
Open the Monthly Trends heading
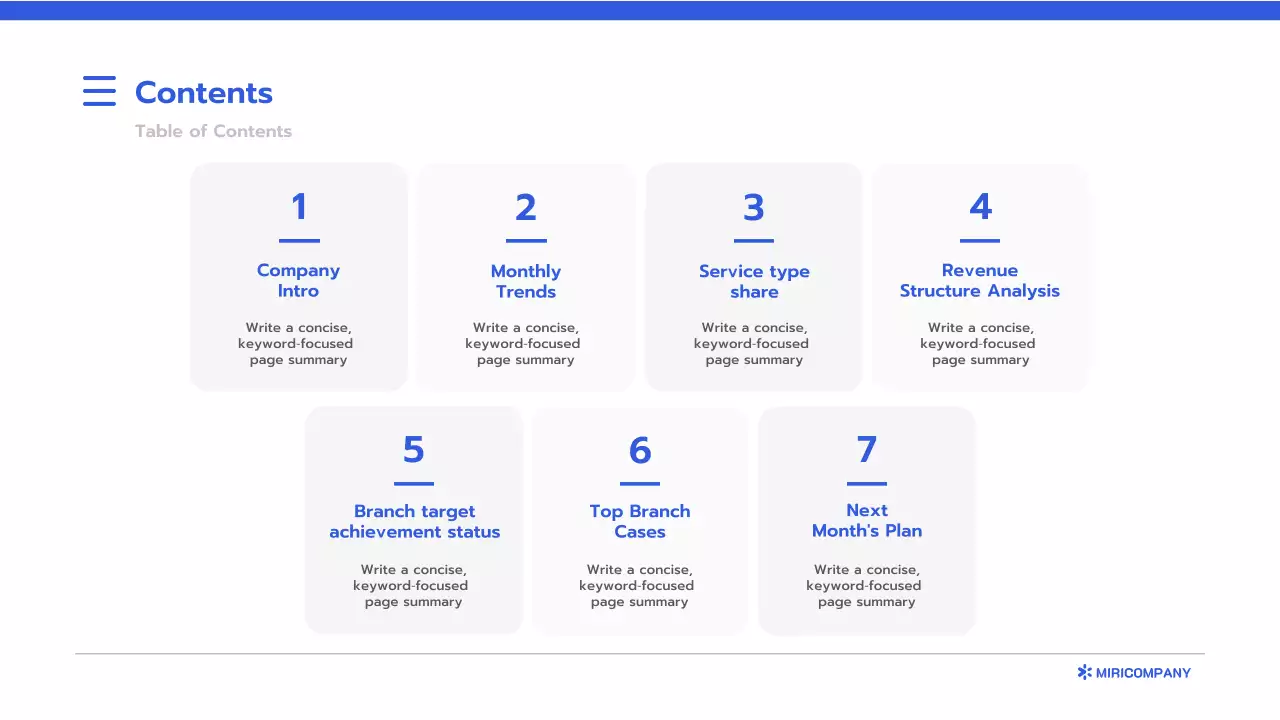point(525,282)
